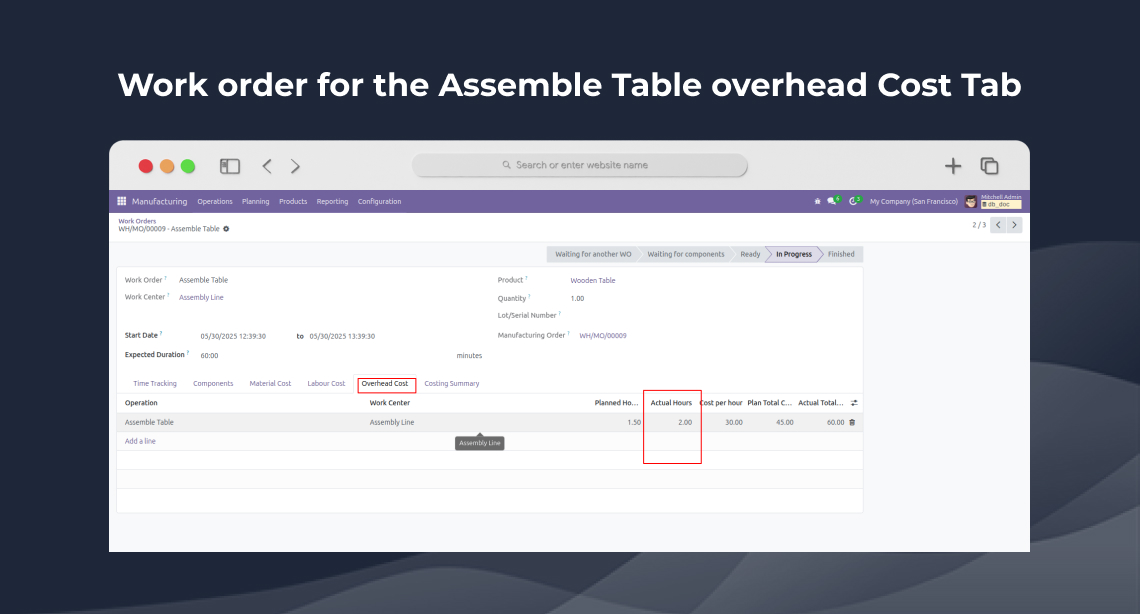Switch to the Costing Summary tab
The width and height of the screenshot is (1140, 614).
[451, 384]
